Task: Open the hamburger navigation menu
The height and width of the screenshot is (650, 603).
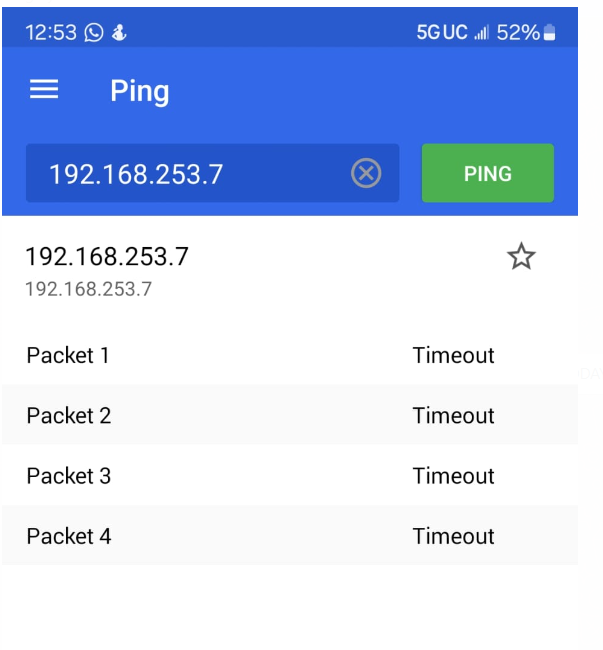Action: click(x=44, y=91)
